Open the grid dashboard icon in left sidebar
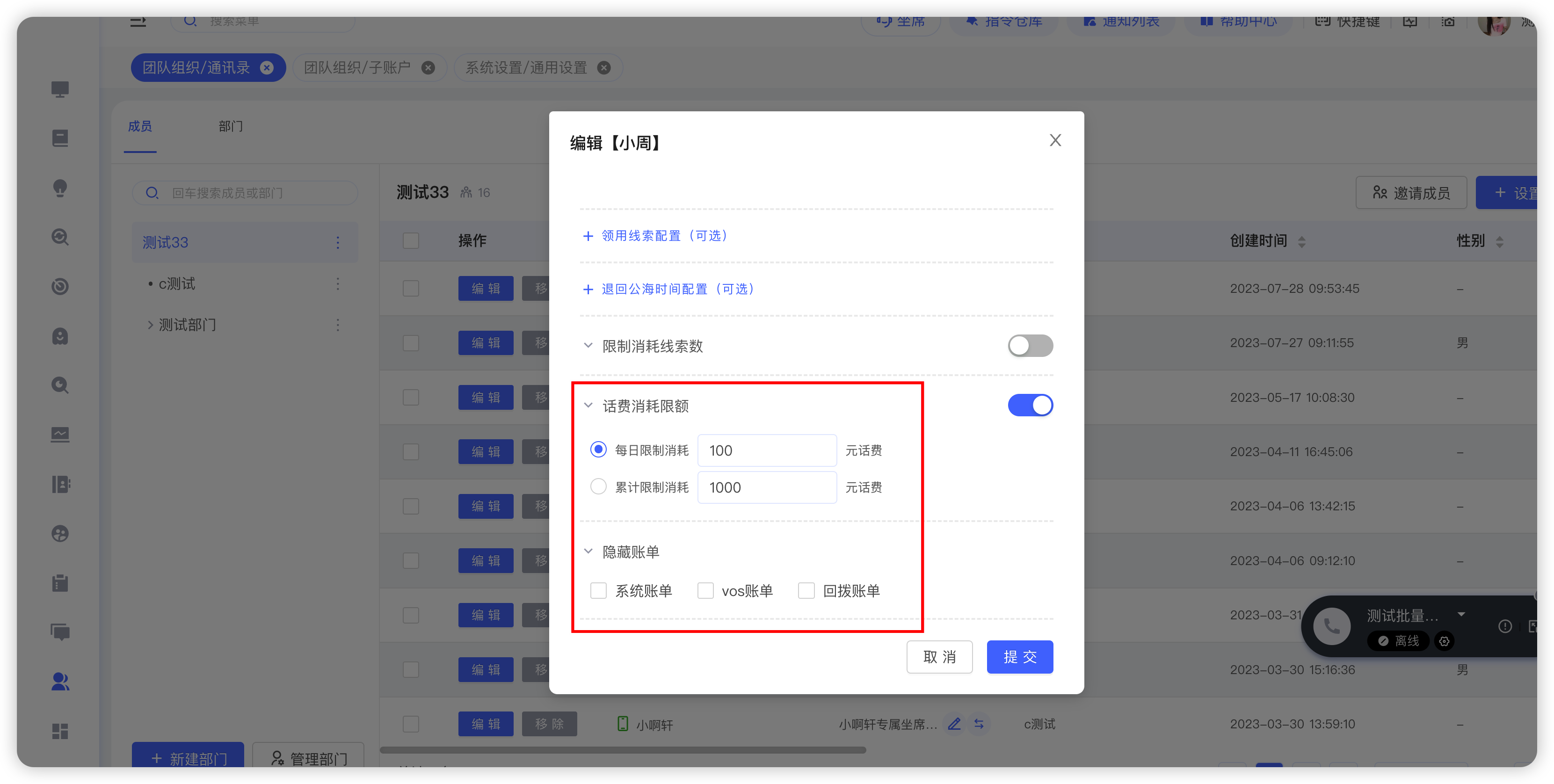This screenshot has width=1554, height=784. 60,731
